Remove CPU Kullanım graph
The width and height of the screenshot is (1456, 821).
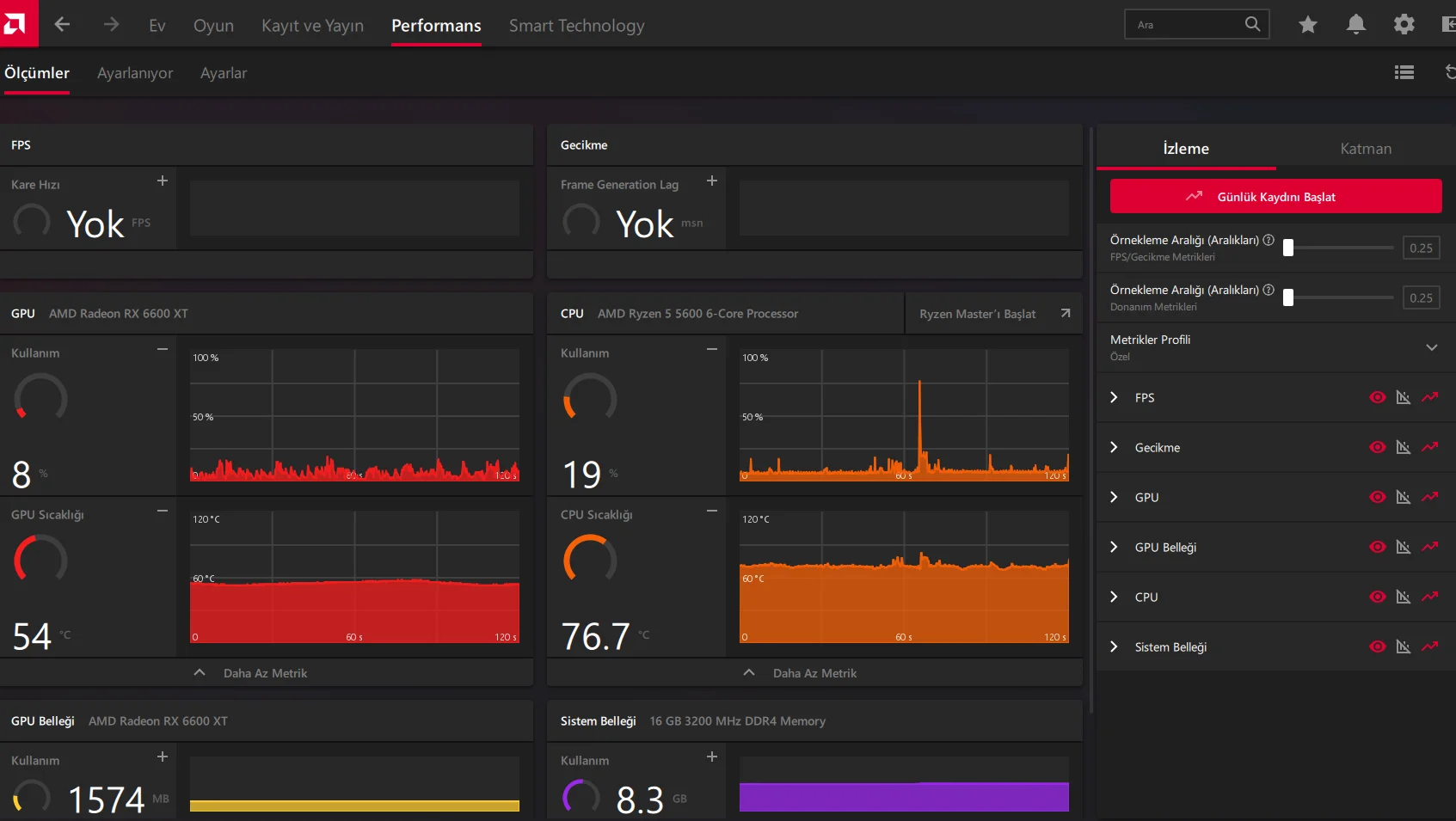(x=712, y=349)
